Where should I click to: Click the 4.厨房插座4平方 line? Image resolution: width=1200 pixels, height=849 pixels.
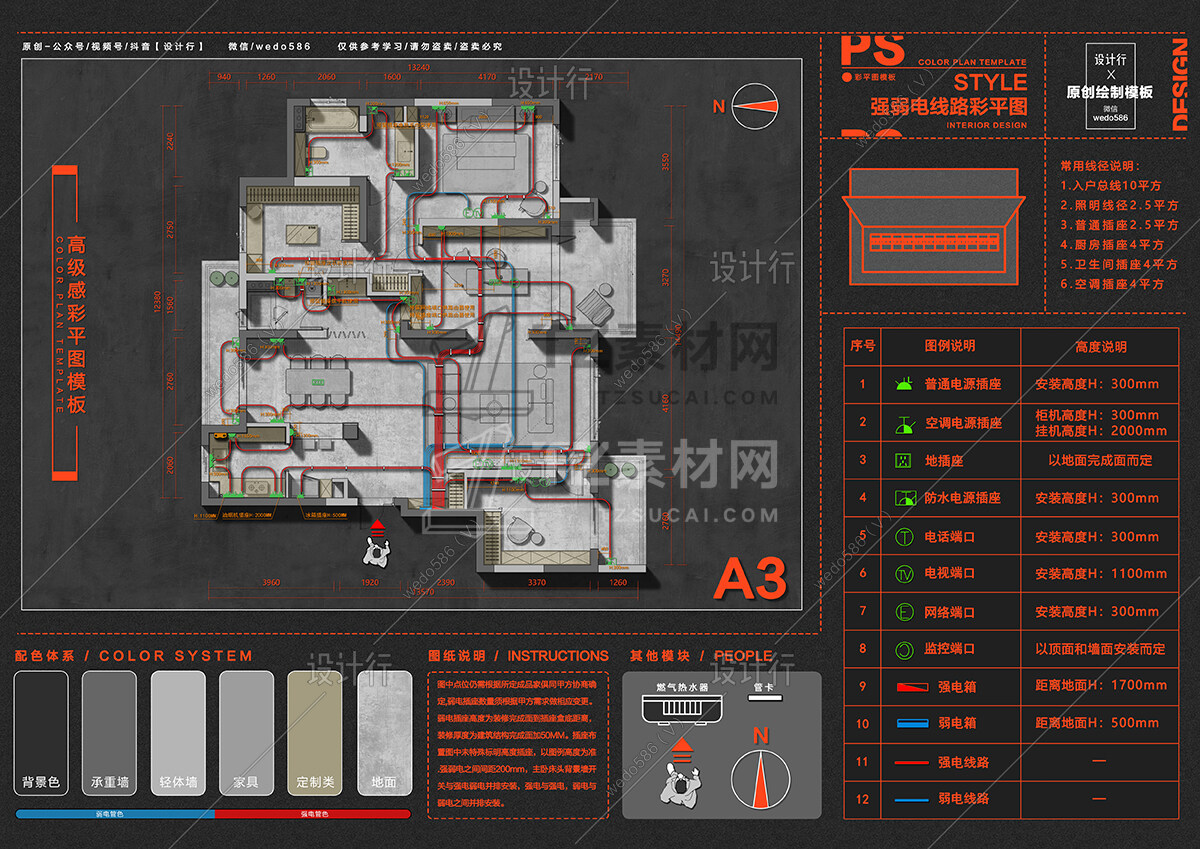[x=1112, y=245]
